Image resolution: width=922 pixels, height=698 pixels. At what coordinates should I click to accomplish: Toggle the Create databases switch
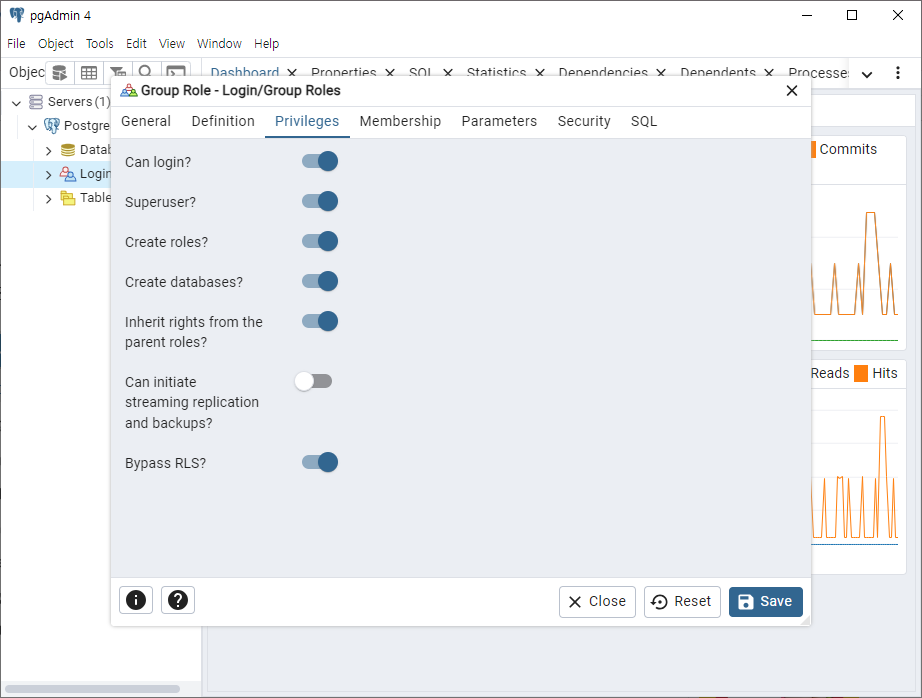320,281
